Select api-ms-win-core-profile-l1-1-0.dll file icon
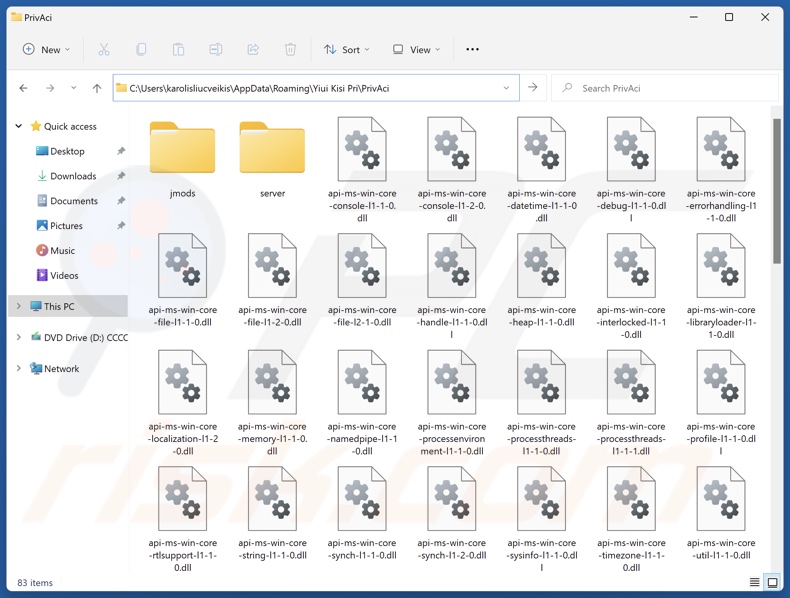The height and width of the screenshot is (598, 790). click(721, 382)
